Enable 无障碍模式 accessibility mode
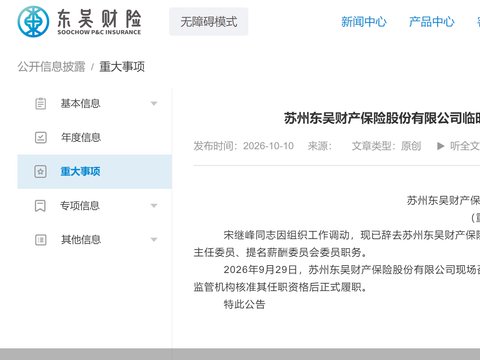The height and width of the screenshot is (360, 480). [209, 22]
